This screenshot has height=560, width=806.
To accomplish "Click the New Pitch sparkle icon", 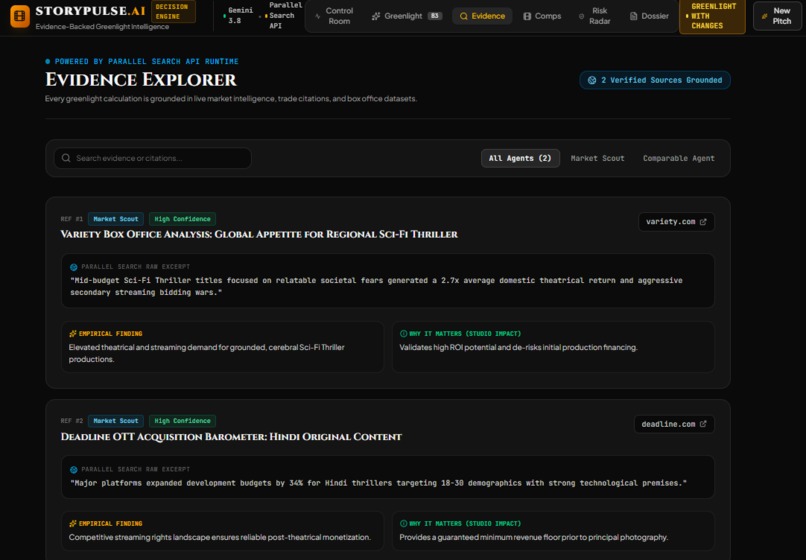I will (x=764, y=16).
